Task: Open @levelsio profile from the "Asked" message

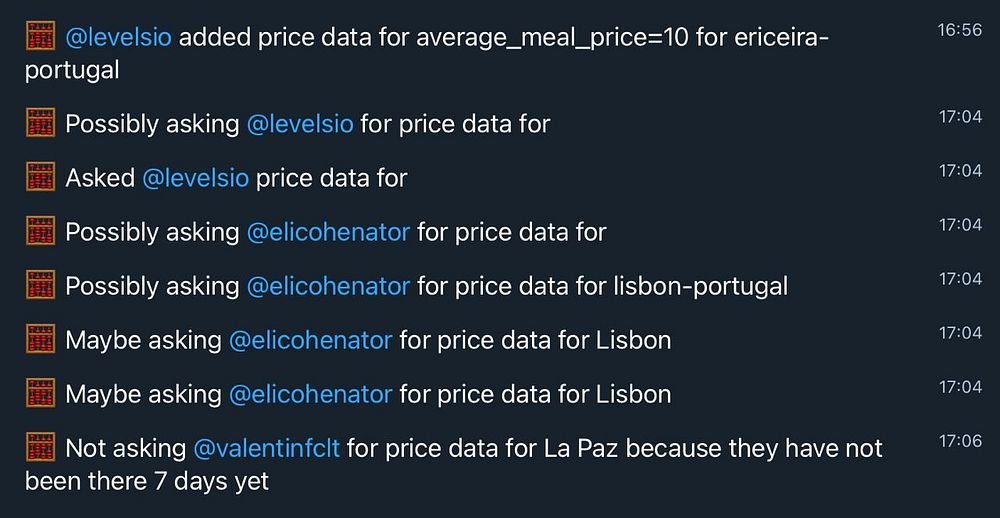Action: (x=195, y=178)
